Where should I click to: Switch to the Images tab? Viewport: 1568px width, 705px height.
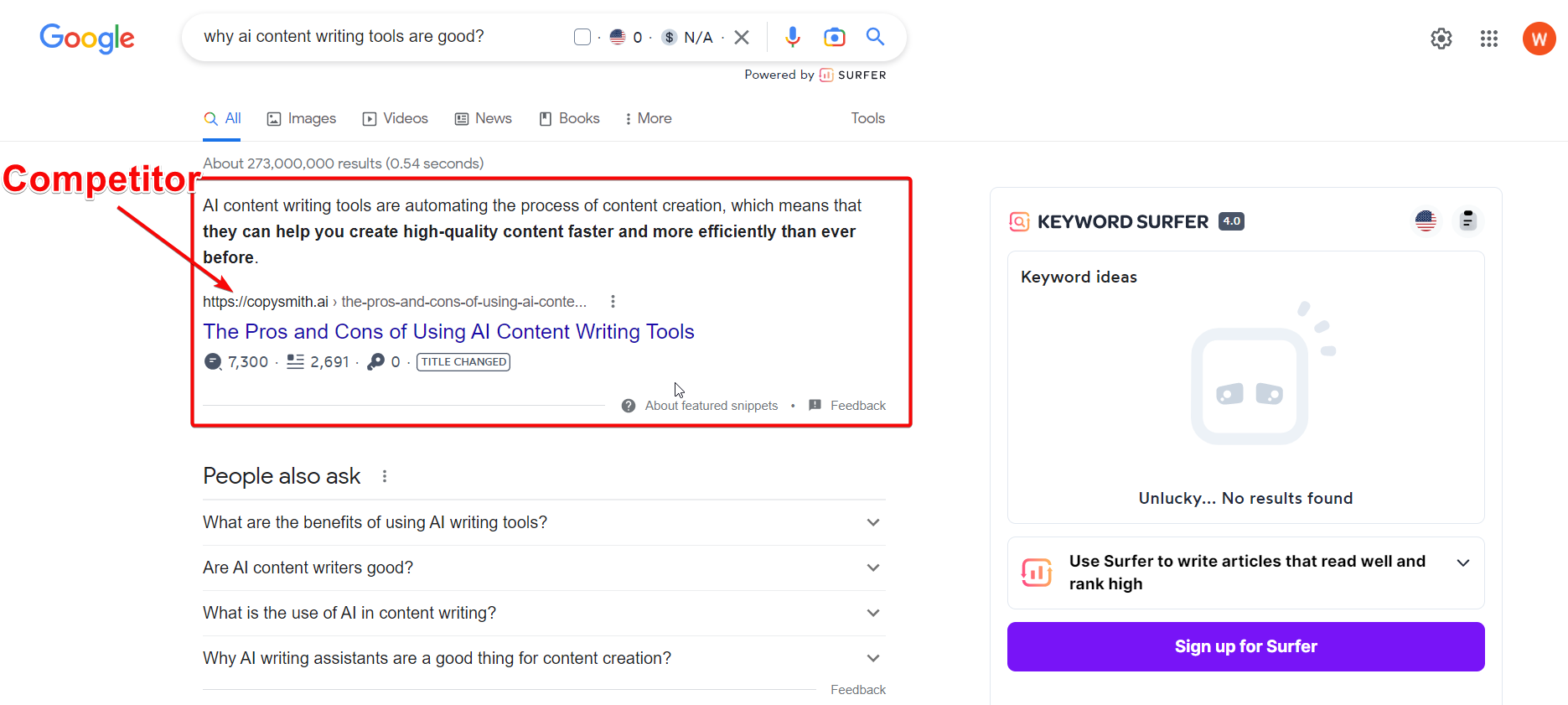[302, 118]
